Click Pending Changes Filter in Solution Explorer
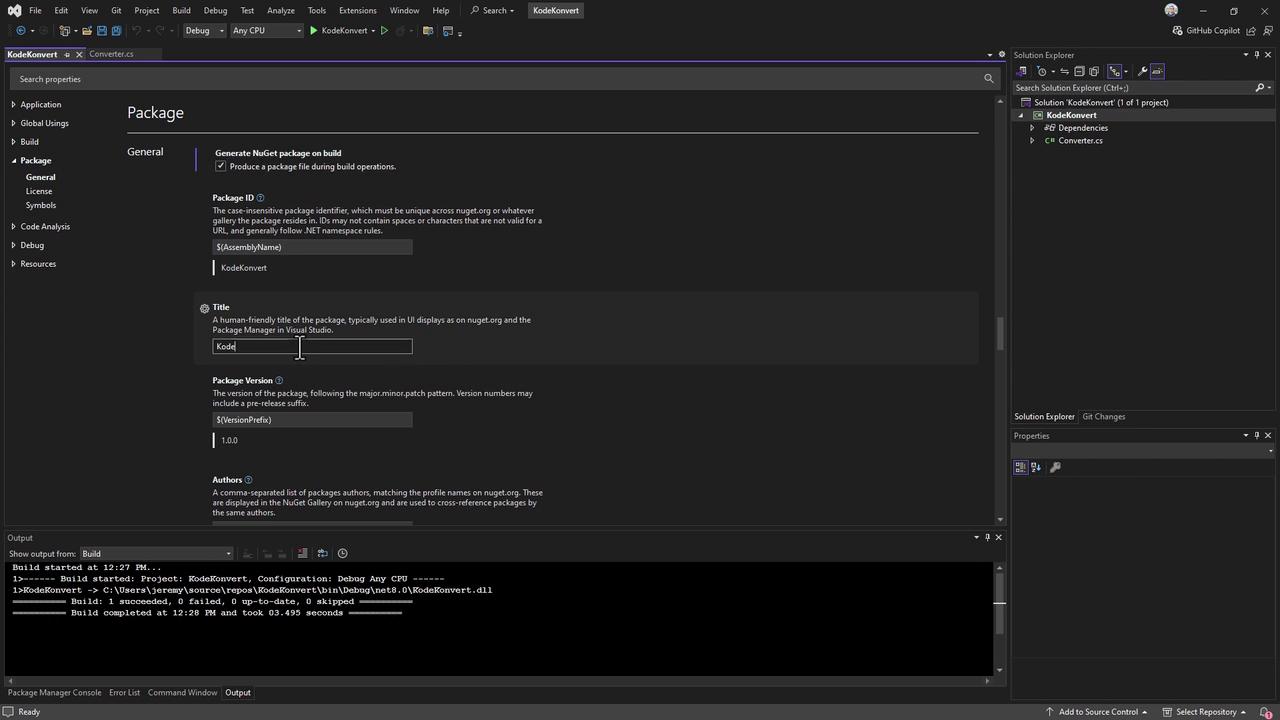1280x720 pixels. point(1043,71)
